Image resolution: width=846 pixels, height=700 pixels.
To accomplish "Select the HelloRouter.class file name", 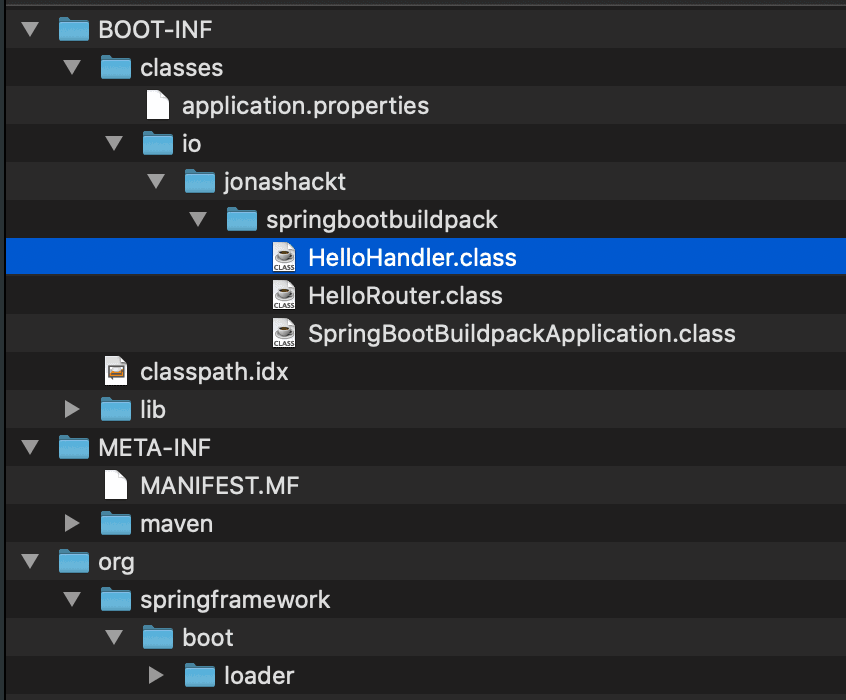I will click(x=405, y=296).
